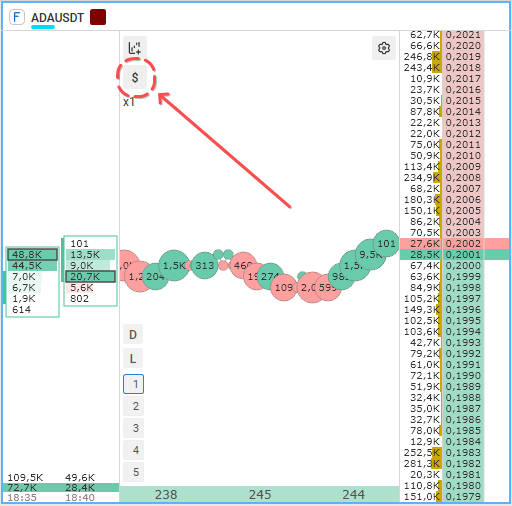
Task: Open the ADAUSDT symbol selector
Action: click(57, 18)
